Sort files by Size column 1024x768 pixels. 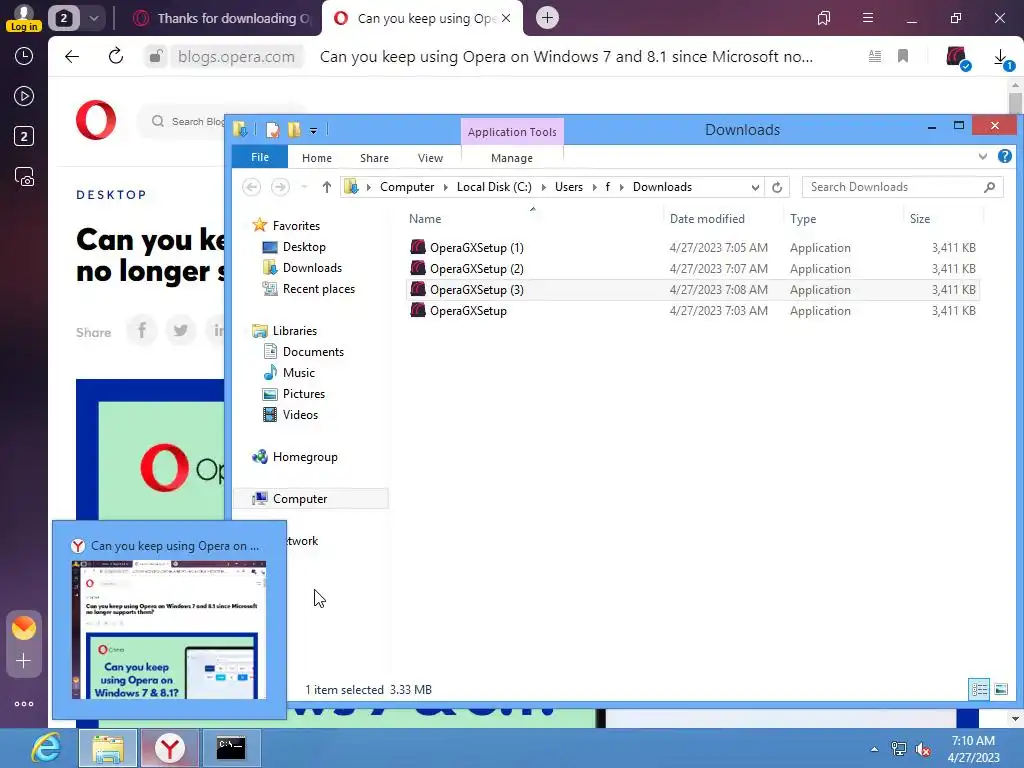click(920, 219)
